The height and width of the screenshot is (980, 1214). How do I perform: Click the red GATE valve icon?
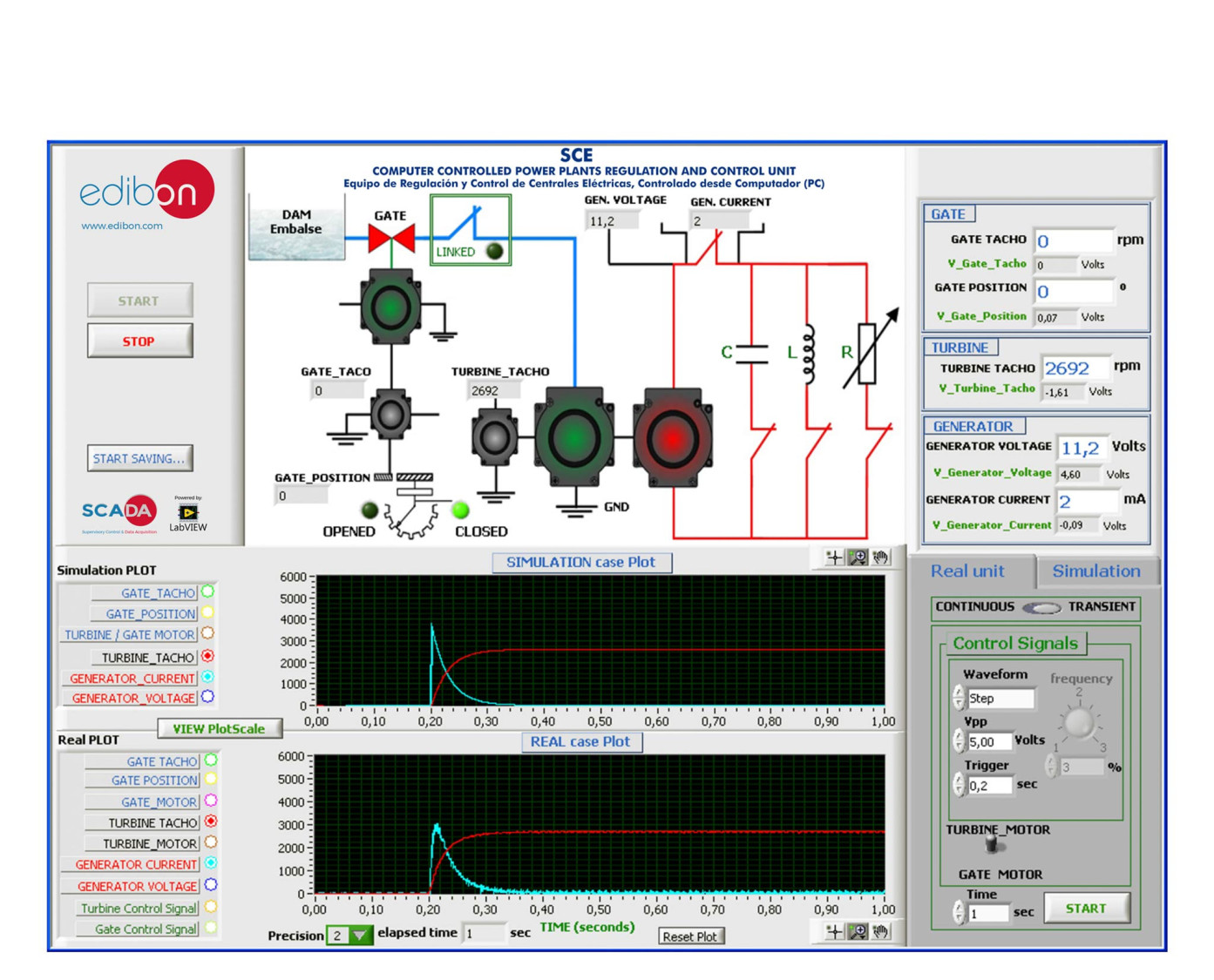(390, 238)
